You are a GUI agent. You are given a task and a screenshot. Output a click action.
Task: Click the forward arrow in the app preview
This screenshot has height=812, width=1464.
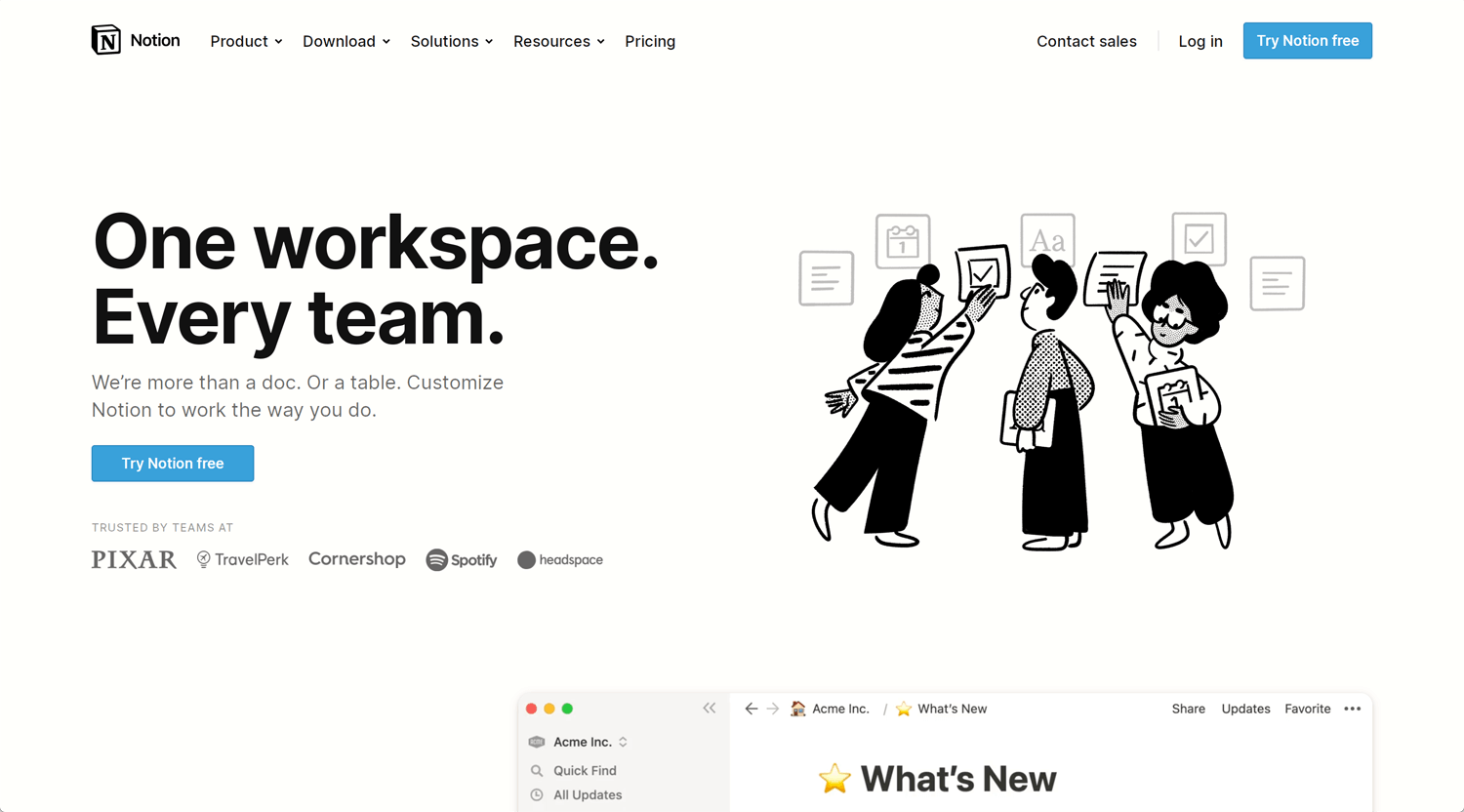point(773,709)
